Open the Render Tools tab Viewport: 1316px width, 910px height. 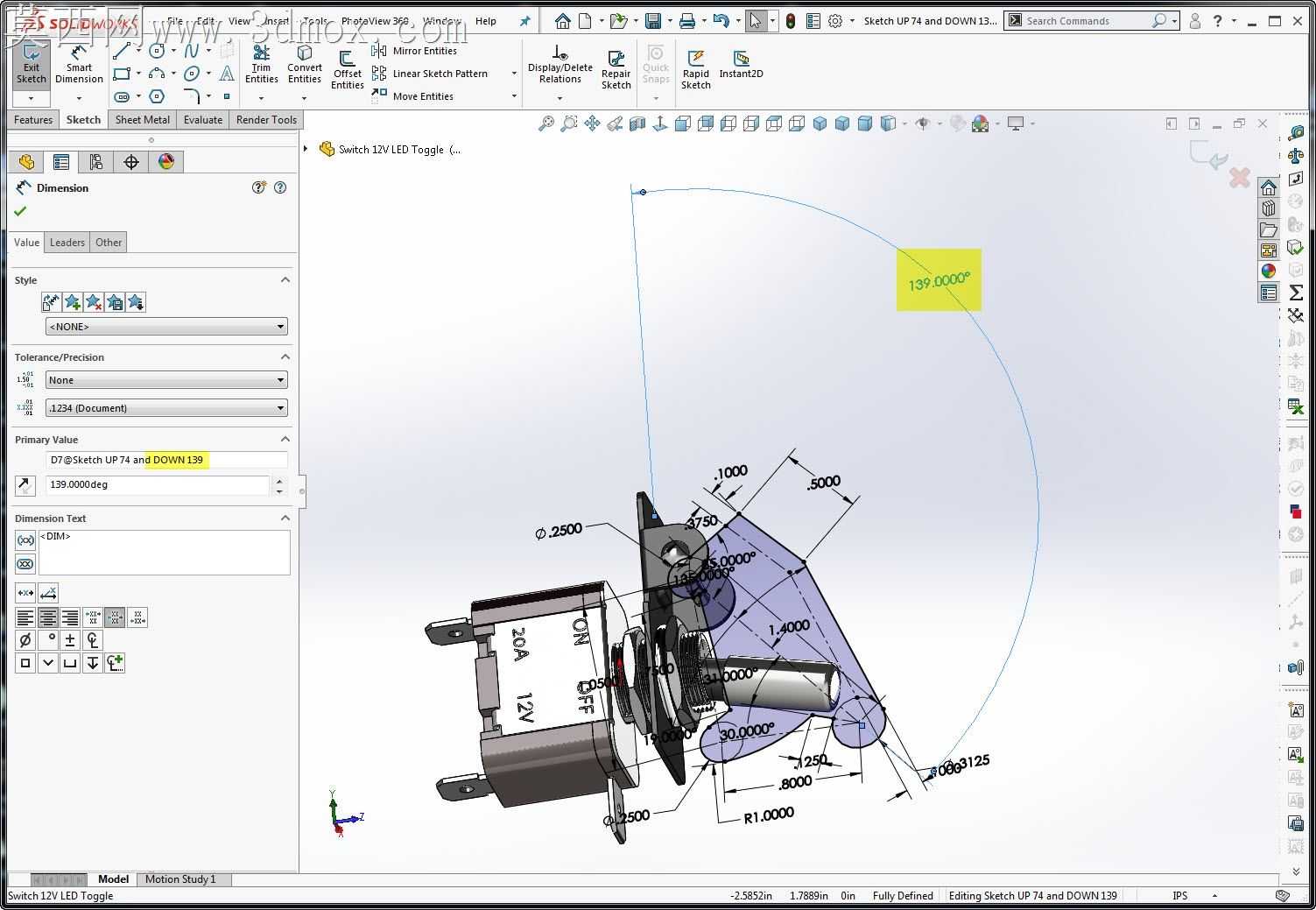tap(266, 120)
